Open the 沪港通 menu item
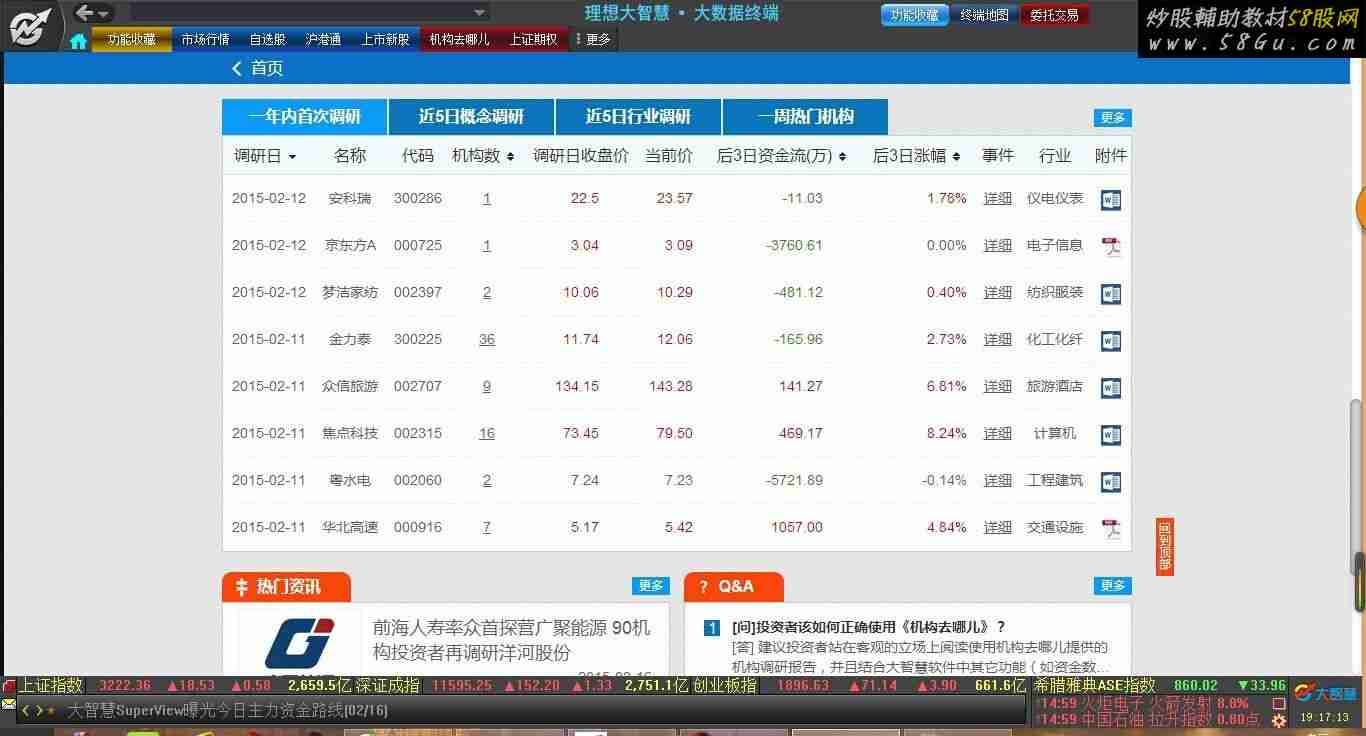Image resolution: width=1366 pixels, height=736 pixels. (323, 40)
